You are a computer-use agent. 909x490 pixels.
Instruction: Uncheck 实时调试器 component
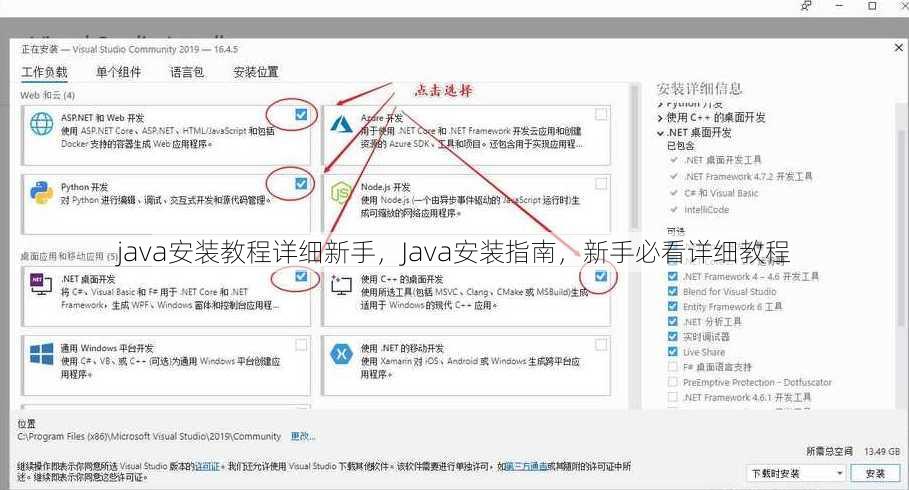point(672,336)
